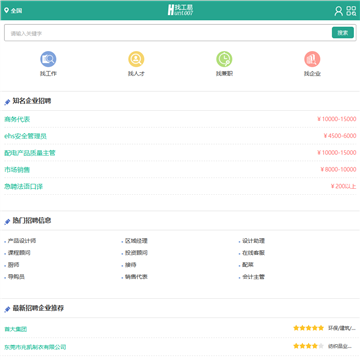Select the 找人才 label
Screen dimensions: 360x360
(136, 73)
